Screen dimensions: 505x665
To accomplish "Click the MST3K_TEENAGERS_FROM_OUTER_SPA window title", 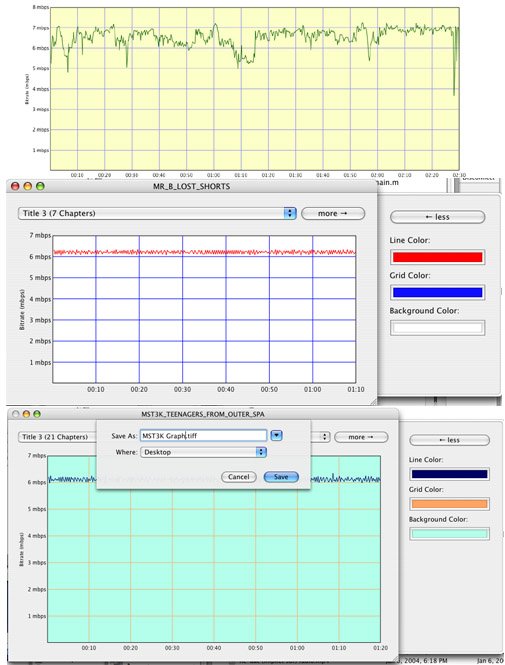I will tap(203, 414).
